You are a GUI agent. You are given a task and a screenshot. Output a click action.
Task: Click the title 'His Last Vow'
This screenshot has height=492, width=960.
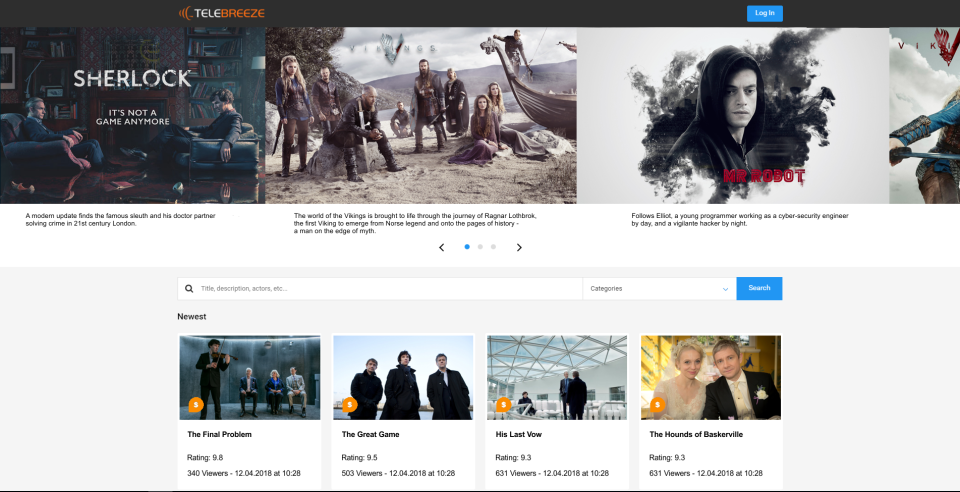coord(519,434)
